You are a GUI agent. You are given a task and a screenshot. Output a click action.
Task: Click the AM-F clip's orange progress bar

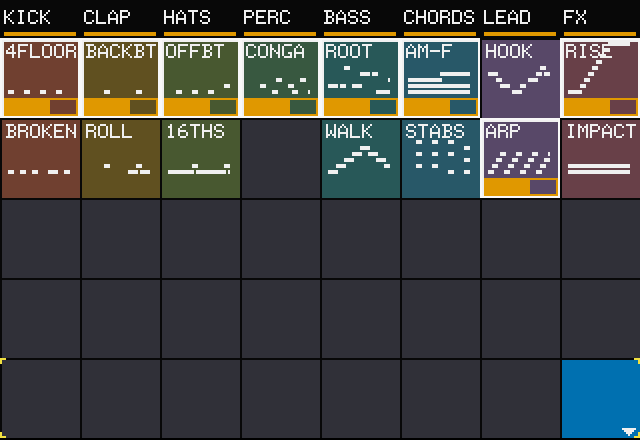[440, 107]
